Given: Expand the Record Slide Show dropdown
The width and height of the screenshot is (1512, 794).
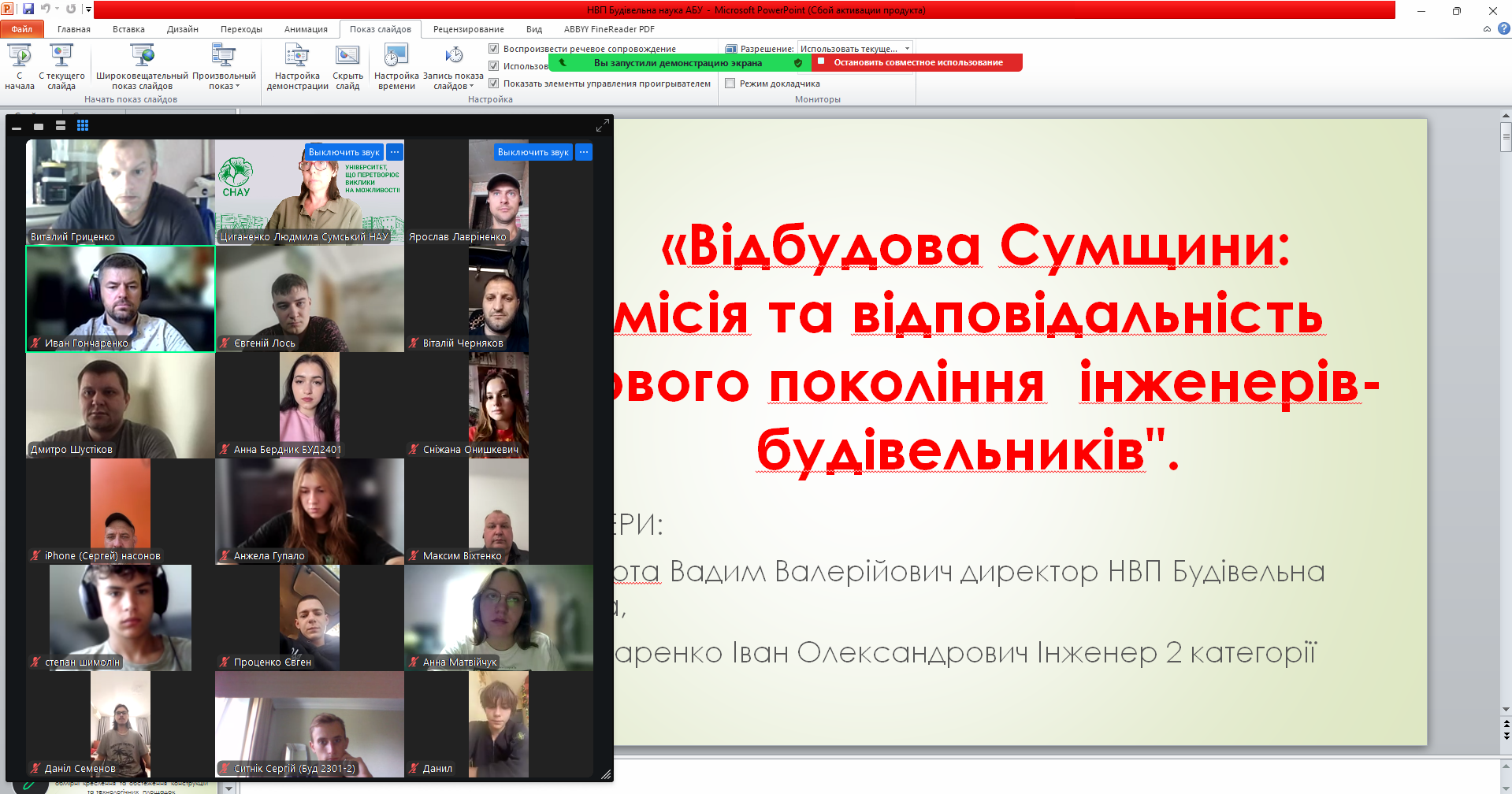Looking at the screenshot, I should point(453,81).
